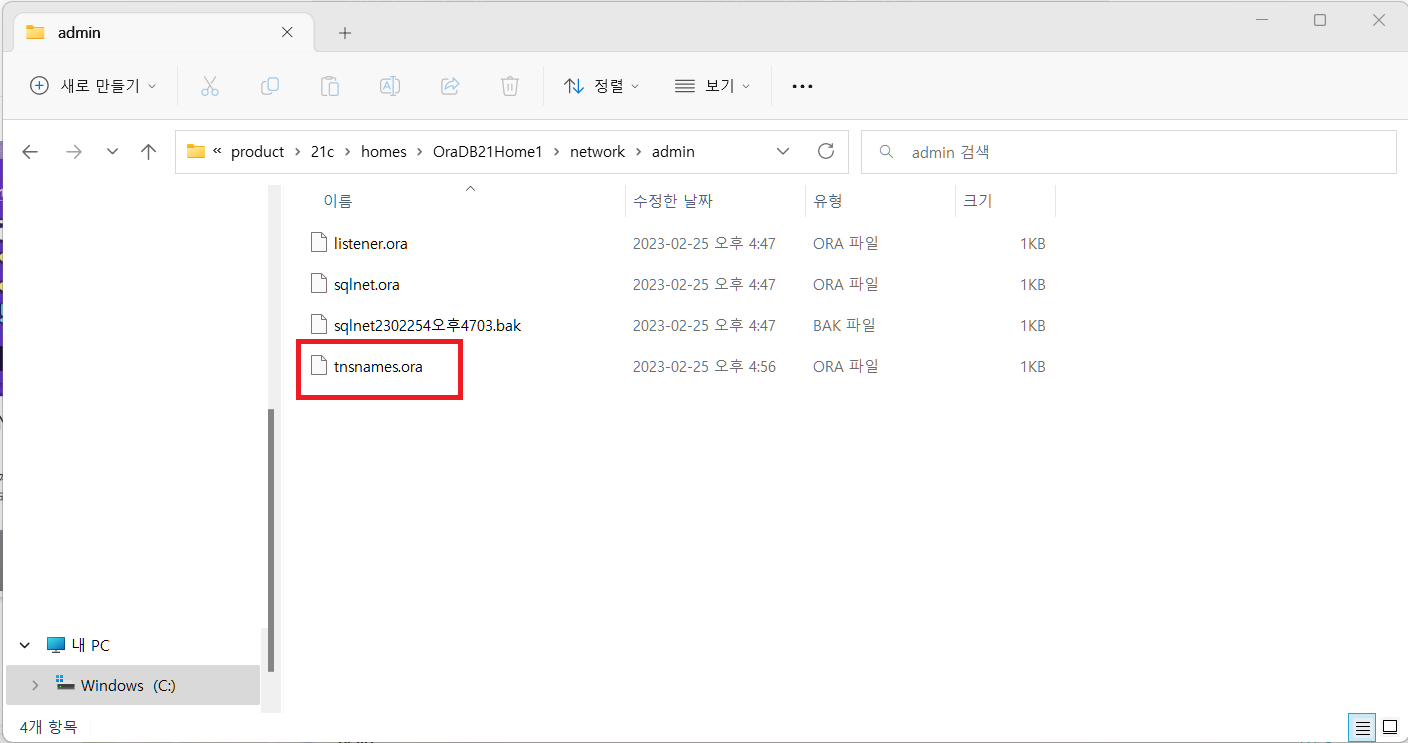
Task: Maximize the Explorer window
Action: (1320, 20)
